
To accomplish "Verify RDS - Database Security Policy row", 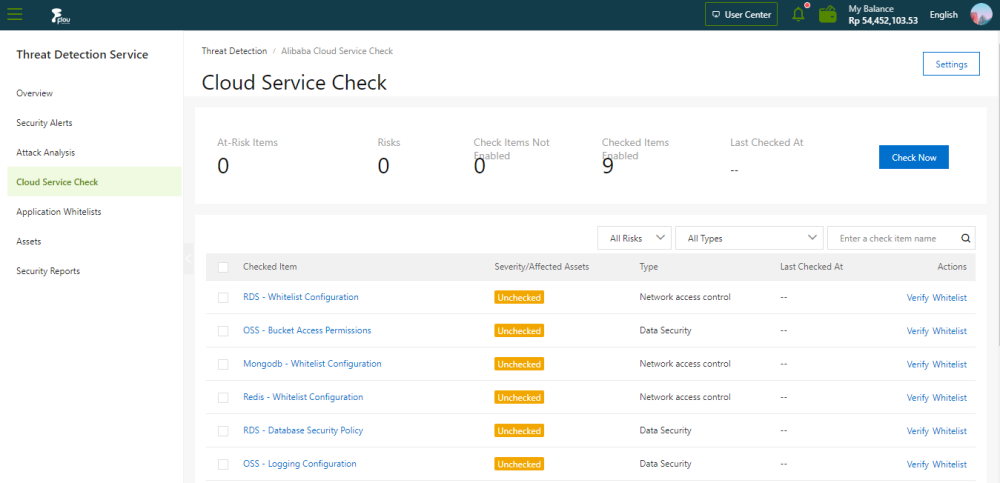I will 917,431.
